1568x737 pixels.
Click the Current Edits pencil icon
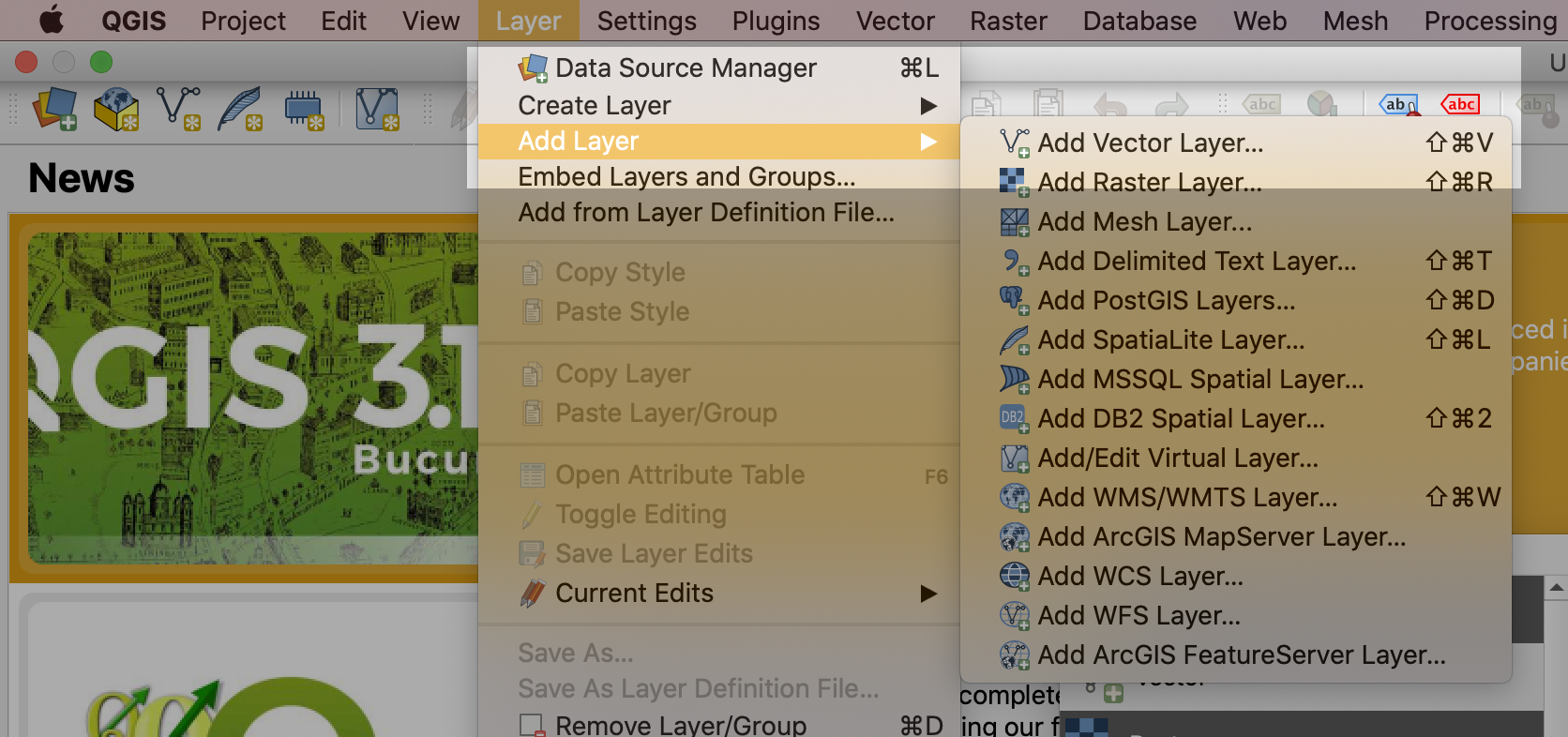(x=533, y=594)
